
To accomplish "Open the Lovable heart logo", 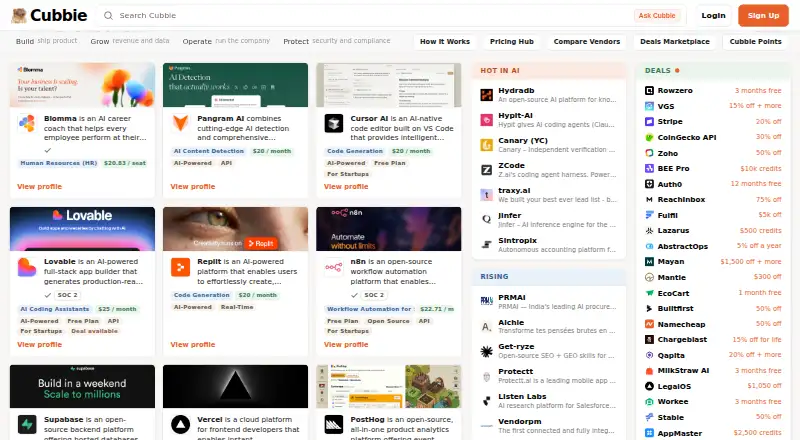I will click(27, 267).
